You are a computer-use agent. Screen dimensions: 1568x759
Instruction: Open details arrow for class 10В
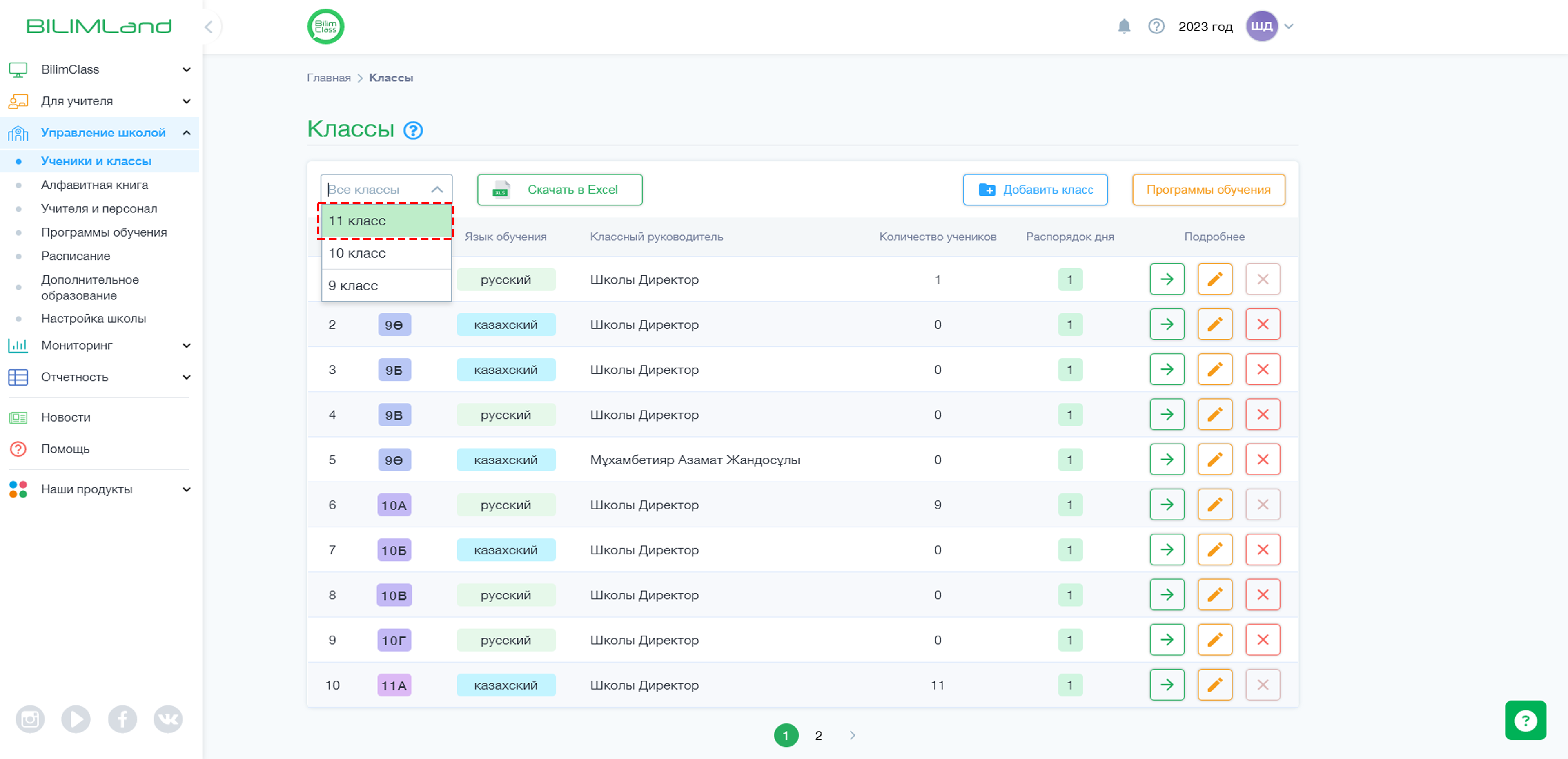1166,594
